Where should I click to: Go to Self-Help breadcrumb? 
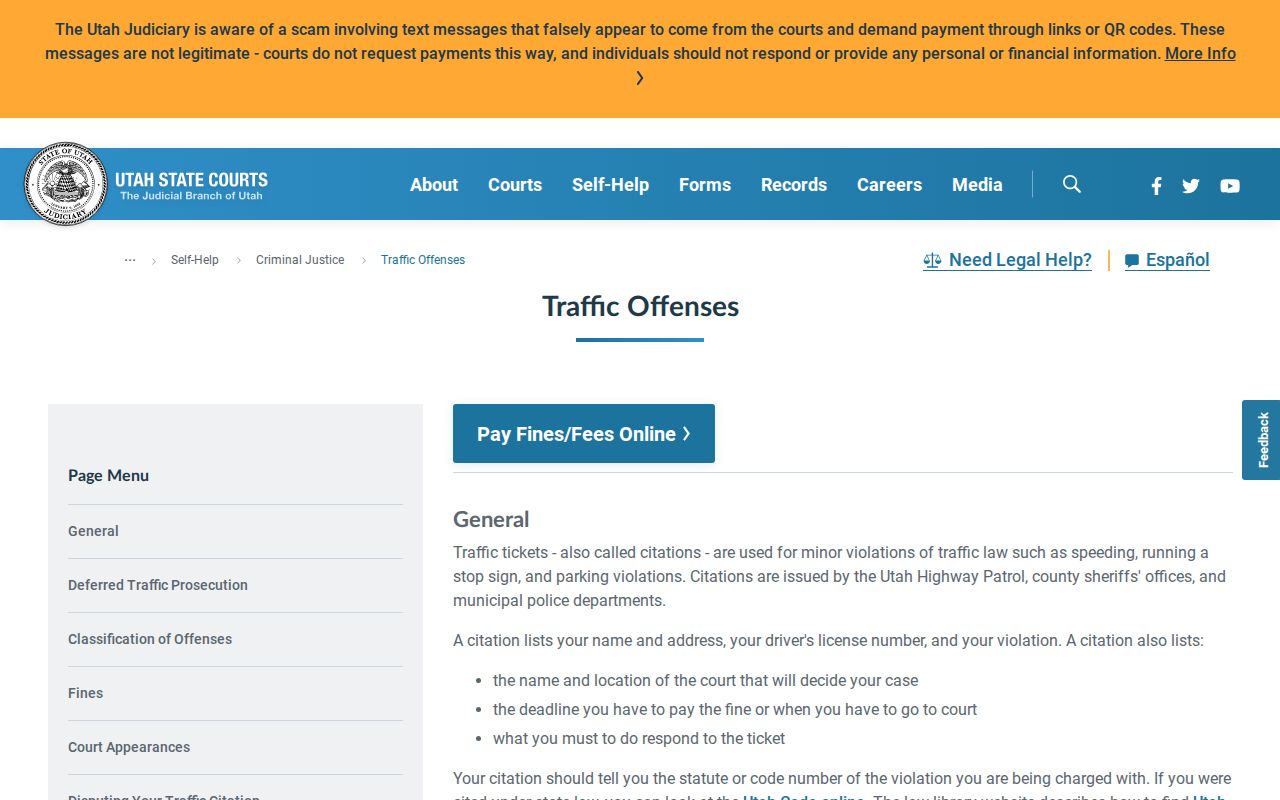[x=195, y=260]
